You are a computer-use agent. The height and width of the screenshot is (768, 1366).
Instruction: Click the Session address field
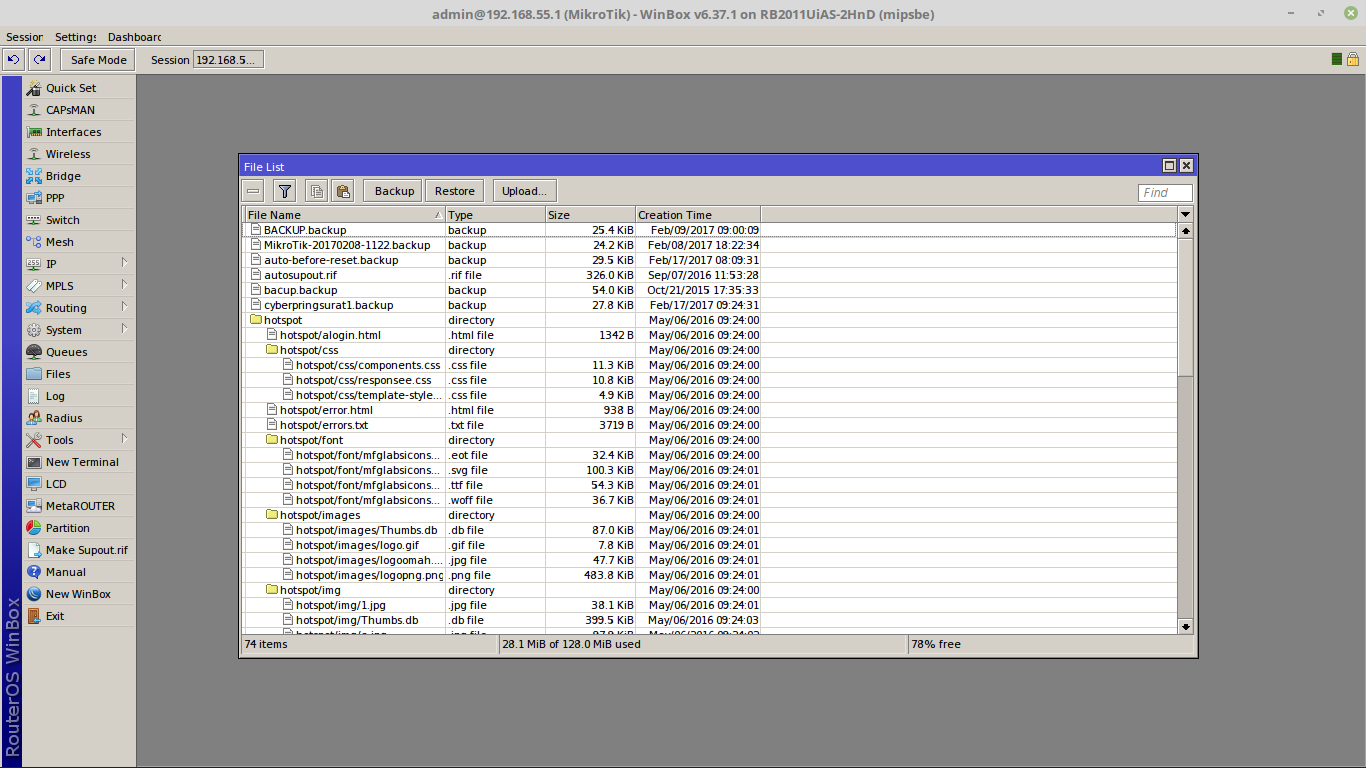pyautogui.click(x=228, y=60)
